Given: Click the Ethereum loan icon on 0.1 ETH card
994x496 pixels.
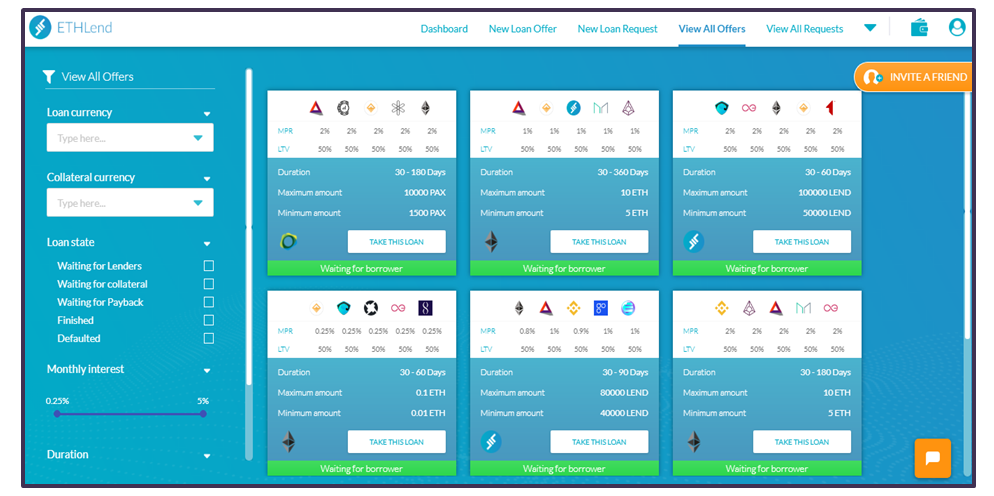Looking at the screenshot, I should click(x=288, y=441).
